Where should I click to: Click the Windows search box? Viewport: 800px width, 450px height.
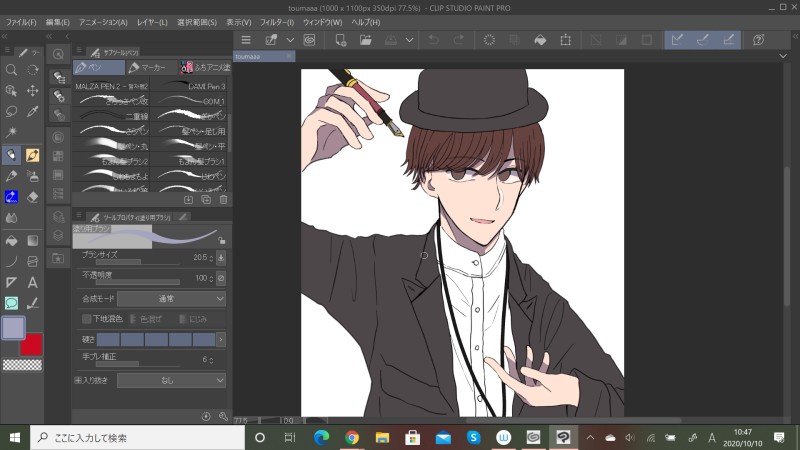click(x=137, y=437)
